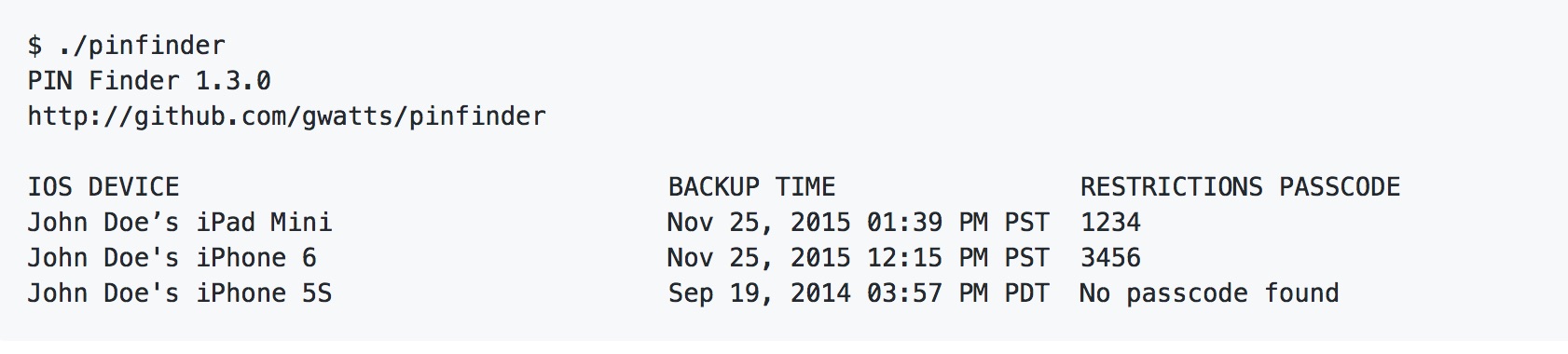Select John Doe's iPhone 6 device name
The height and width of the screenshot is (354, 1568).
pyautogui.click(x=172, y=258)
